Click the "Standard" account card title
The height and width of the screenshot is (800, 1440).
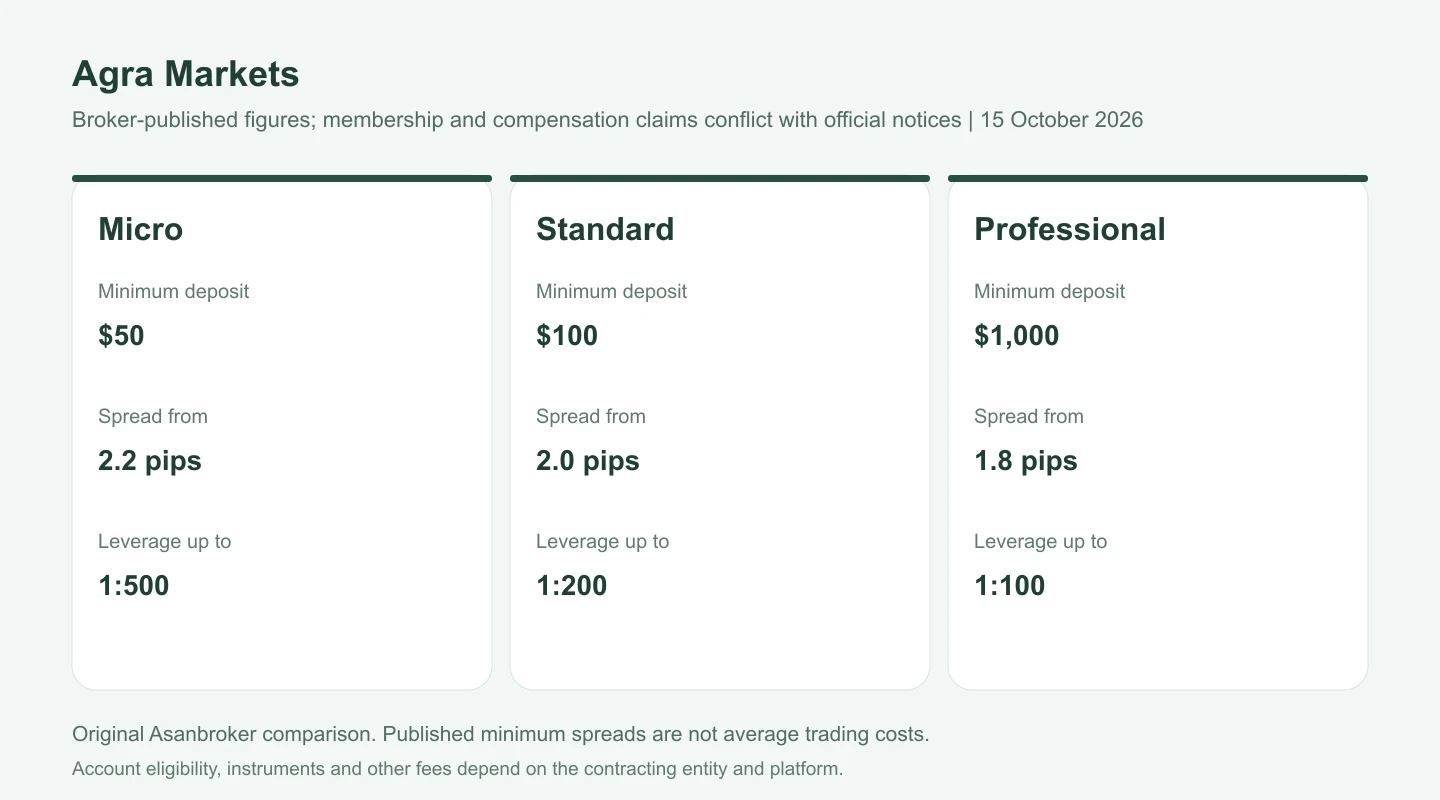[605, 229]
